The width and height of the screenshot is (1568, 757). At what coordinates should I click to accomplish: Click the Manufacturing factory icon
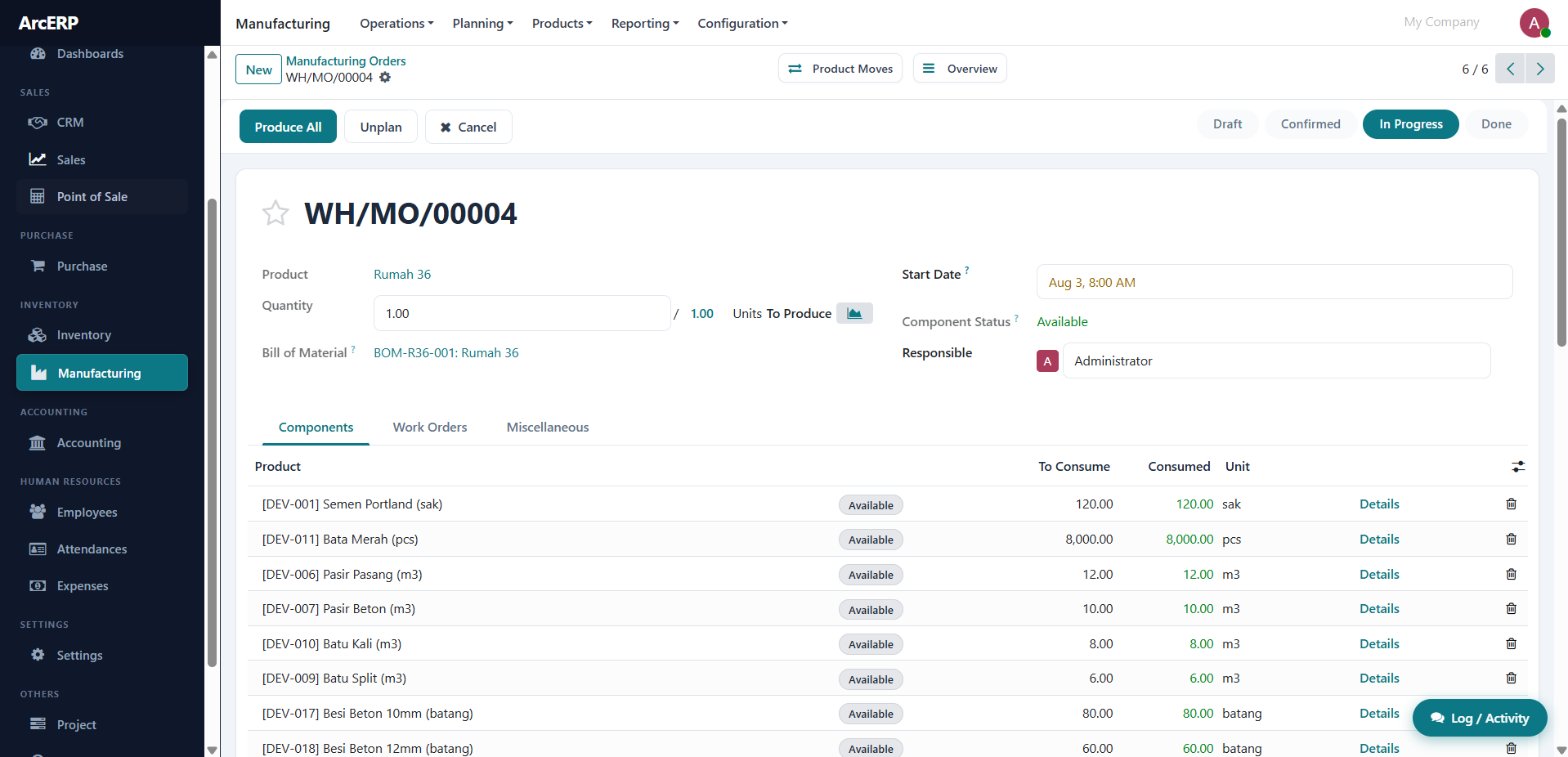[38, 373]
